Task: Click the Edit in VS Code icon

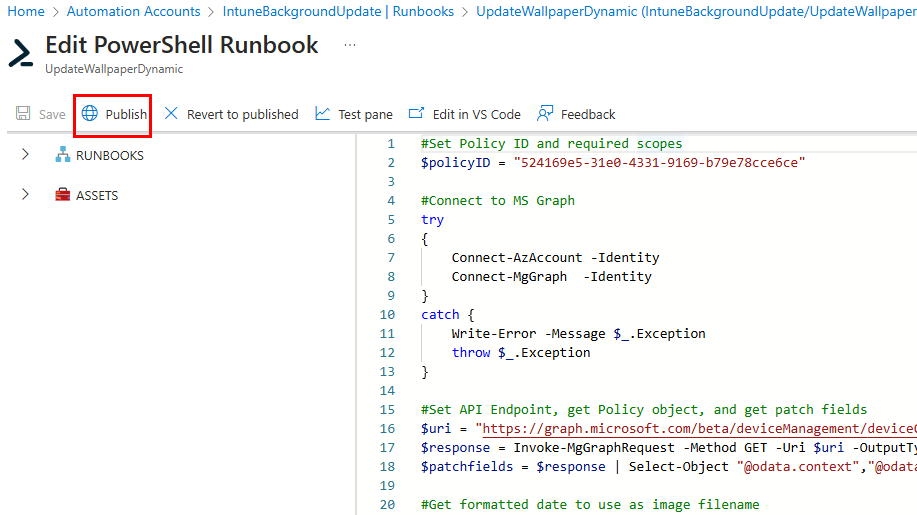Action: (x=416, y=114)
